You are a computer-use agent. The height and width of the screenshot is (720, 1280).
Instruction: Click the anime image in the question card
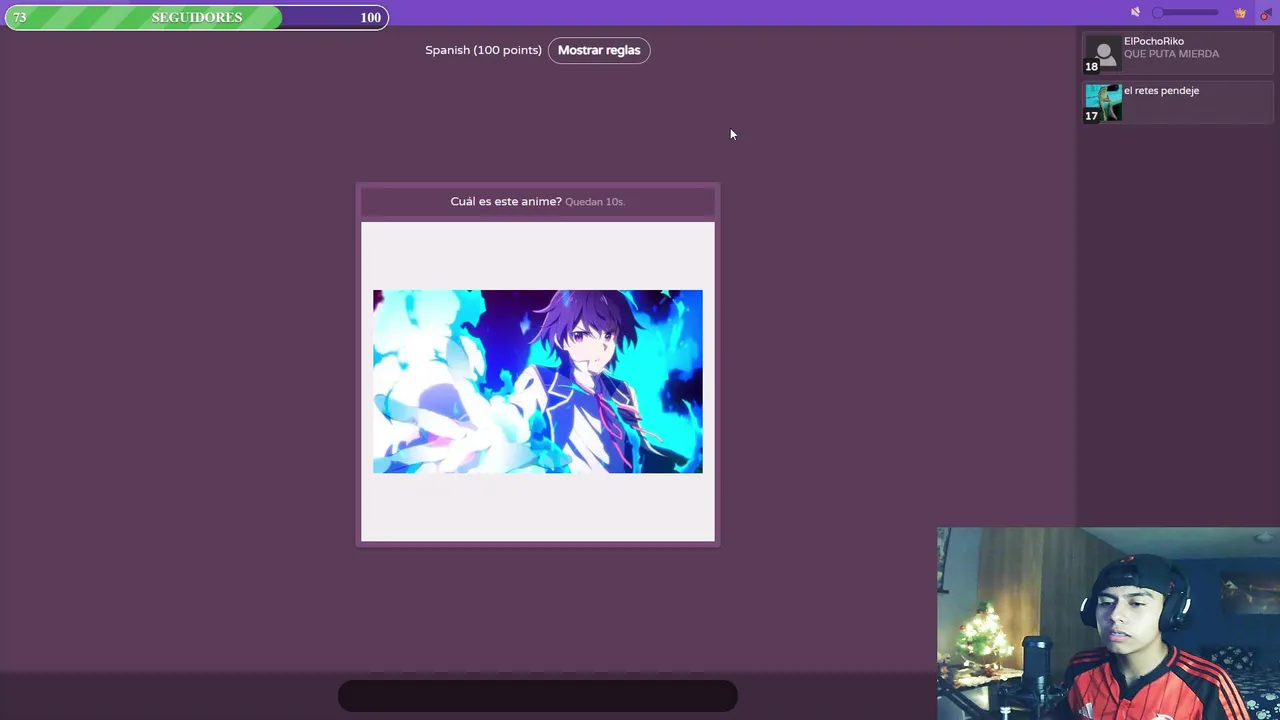click(538, 382)
